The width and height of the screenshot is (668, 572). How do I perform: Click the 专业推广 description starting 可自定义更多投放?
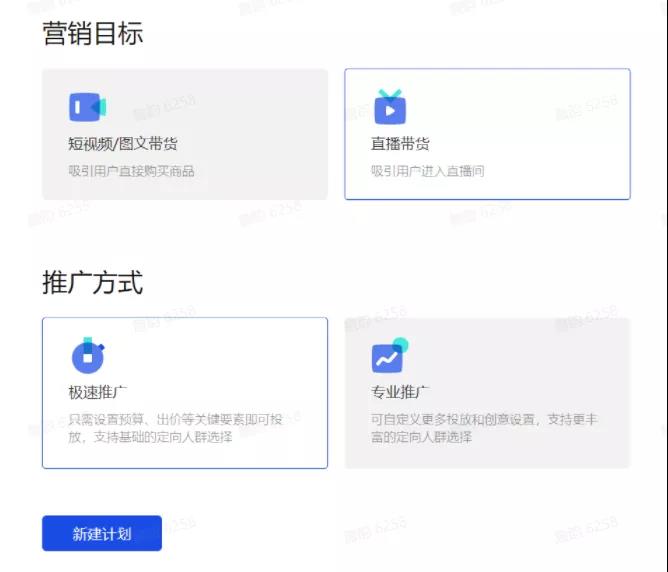(484, 428)
